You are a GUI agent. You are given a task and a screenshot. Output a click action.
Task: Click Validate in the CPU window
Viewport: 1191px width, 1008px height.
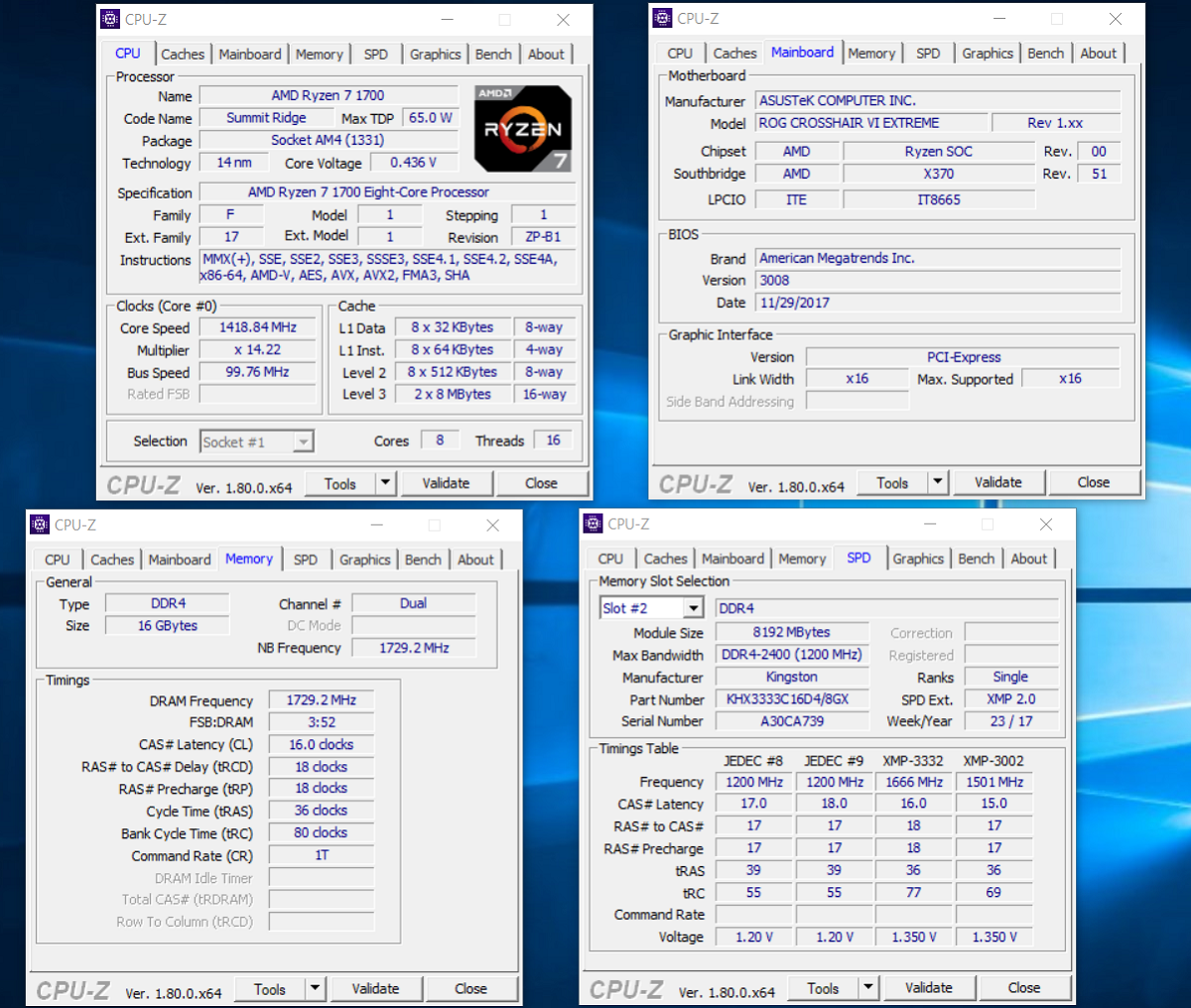(x=447, y=482)
